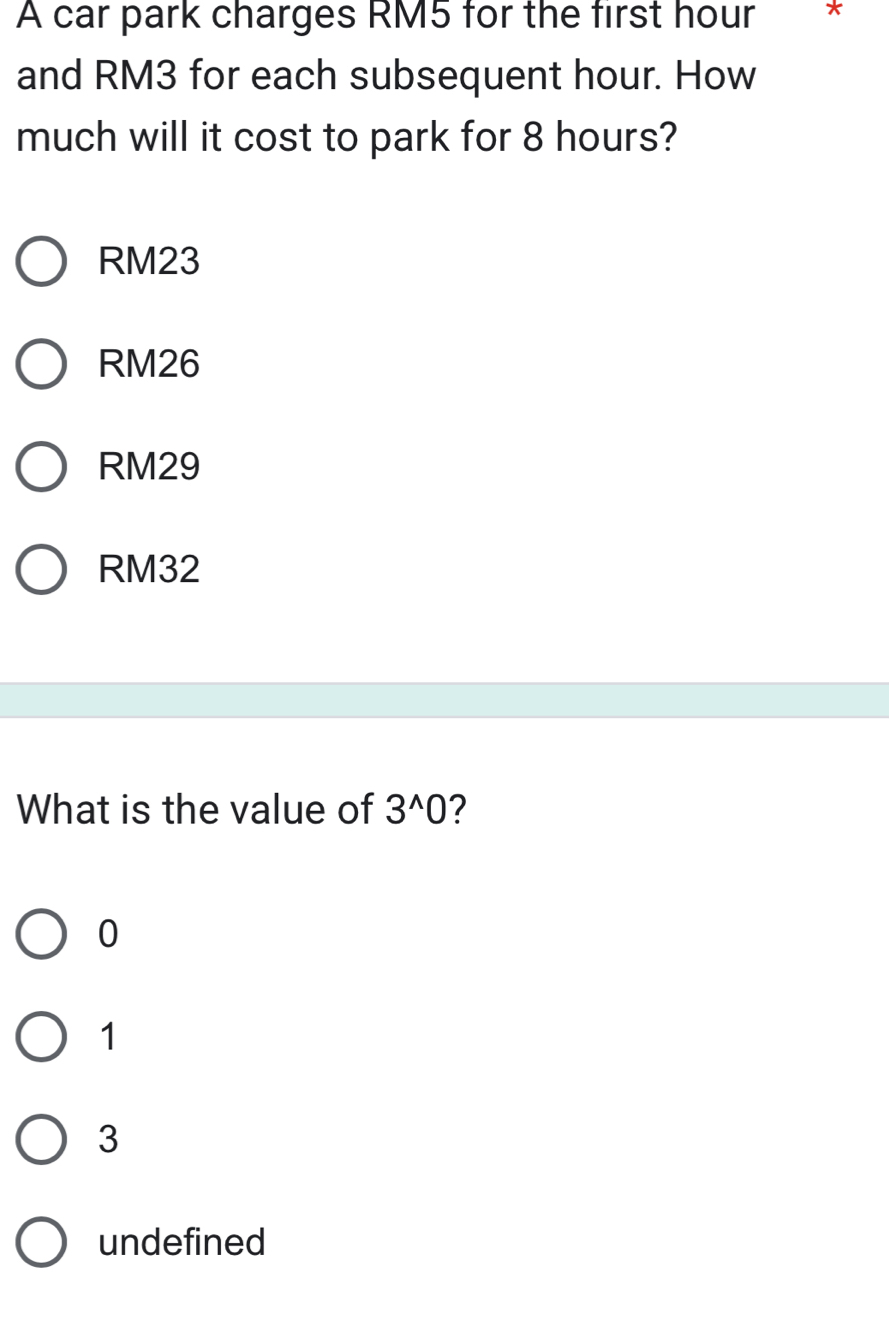Click the "RM29" answer label text
889x1333 pixels.
point(150,467)
